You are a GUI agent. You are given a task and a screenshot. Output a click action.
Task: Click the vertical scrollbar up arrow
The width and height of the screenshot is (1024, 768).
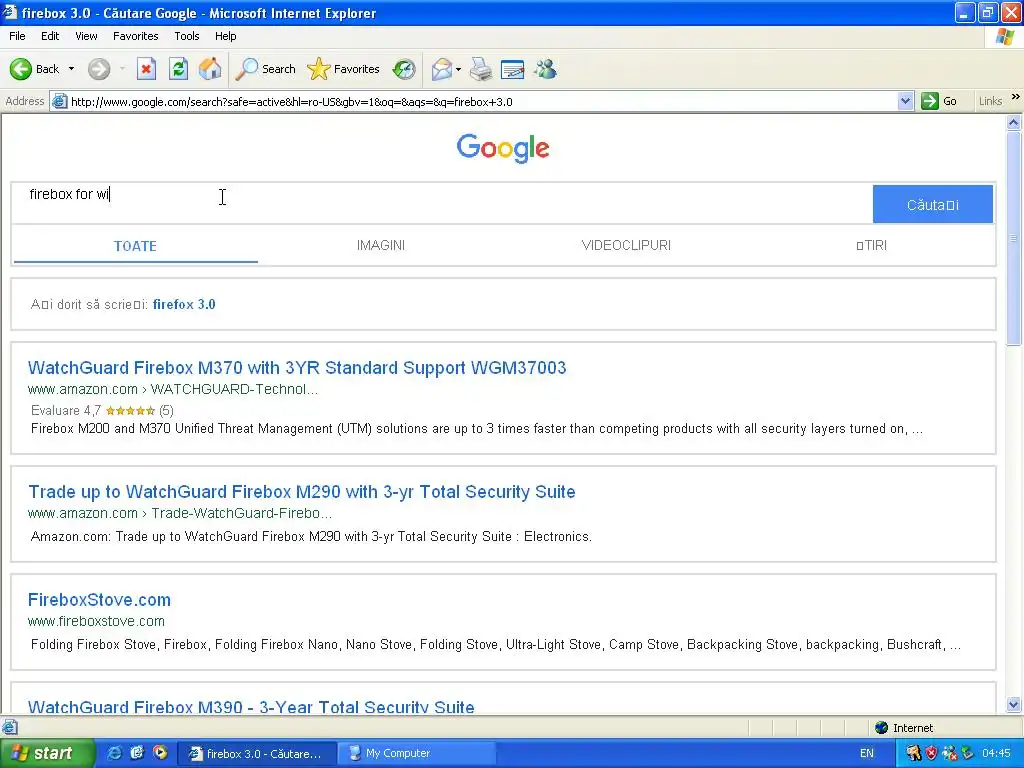[x=1014, y=123]
